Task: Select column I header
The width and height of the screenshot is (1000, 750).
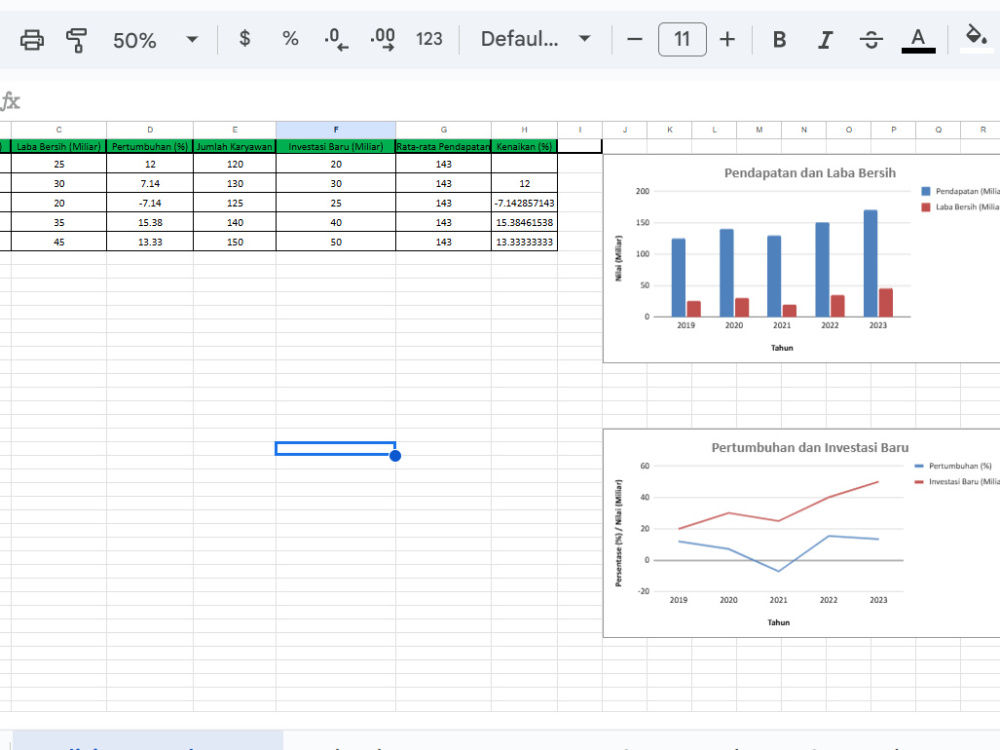Action: pos(580,129)
